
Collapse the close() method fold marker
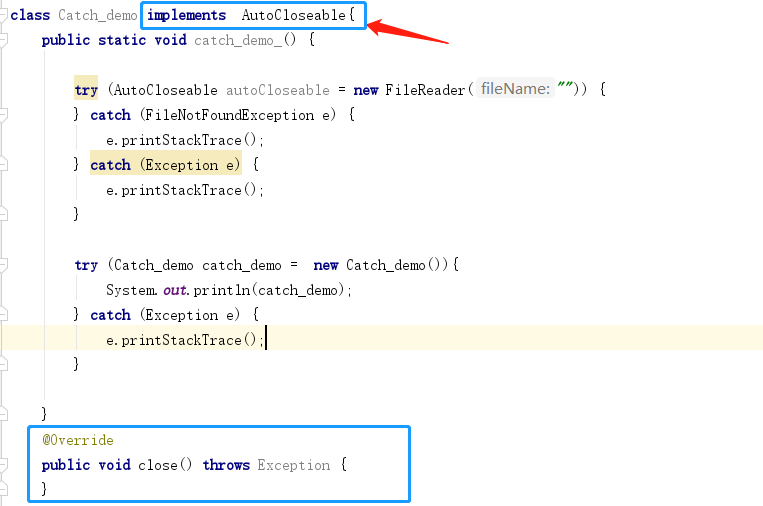(x=3, y=465)
